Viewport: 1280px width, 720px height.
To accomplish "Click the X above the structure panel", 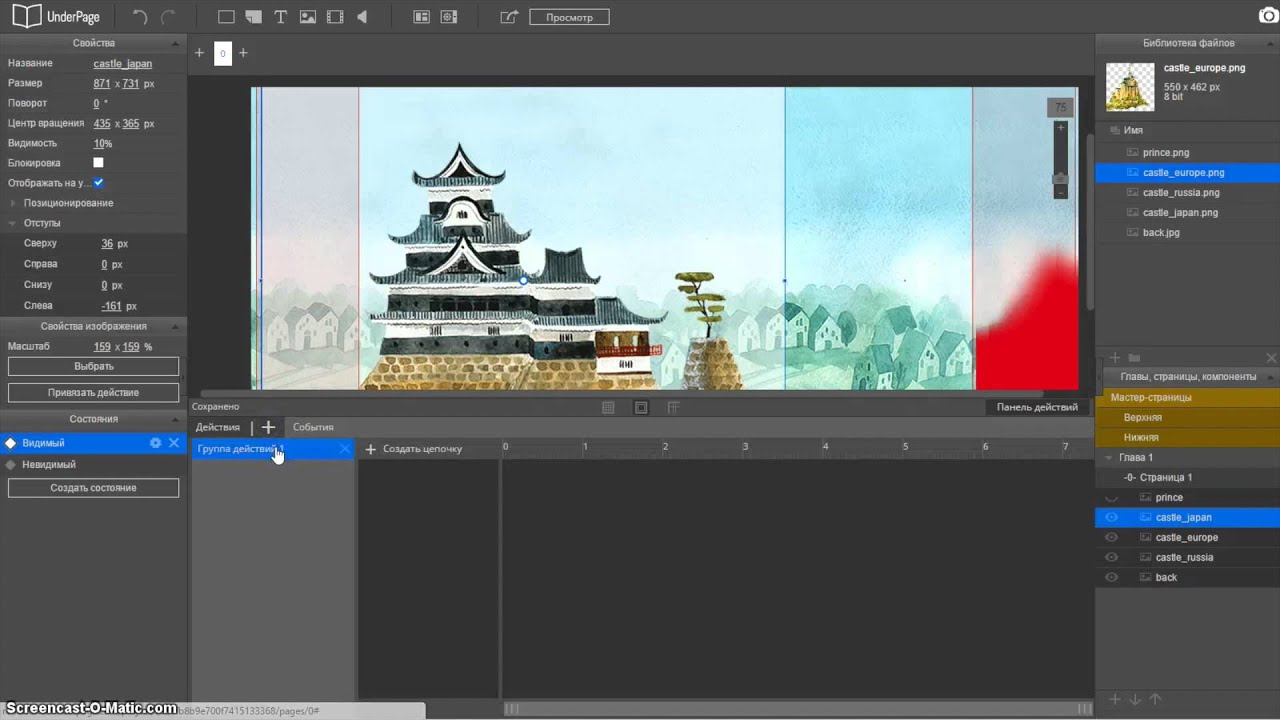I will click(1271, 357).
